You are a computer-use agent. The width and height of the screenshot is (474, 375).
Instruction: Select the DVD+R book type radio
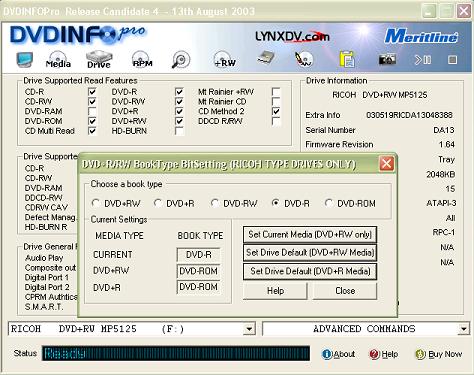pyautogui.click(x=158, y=203)
